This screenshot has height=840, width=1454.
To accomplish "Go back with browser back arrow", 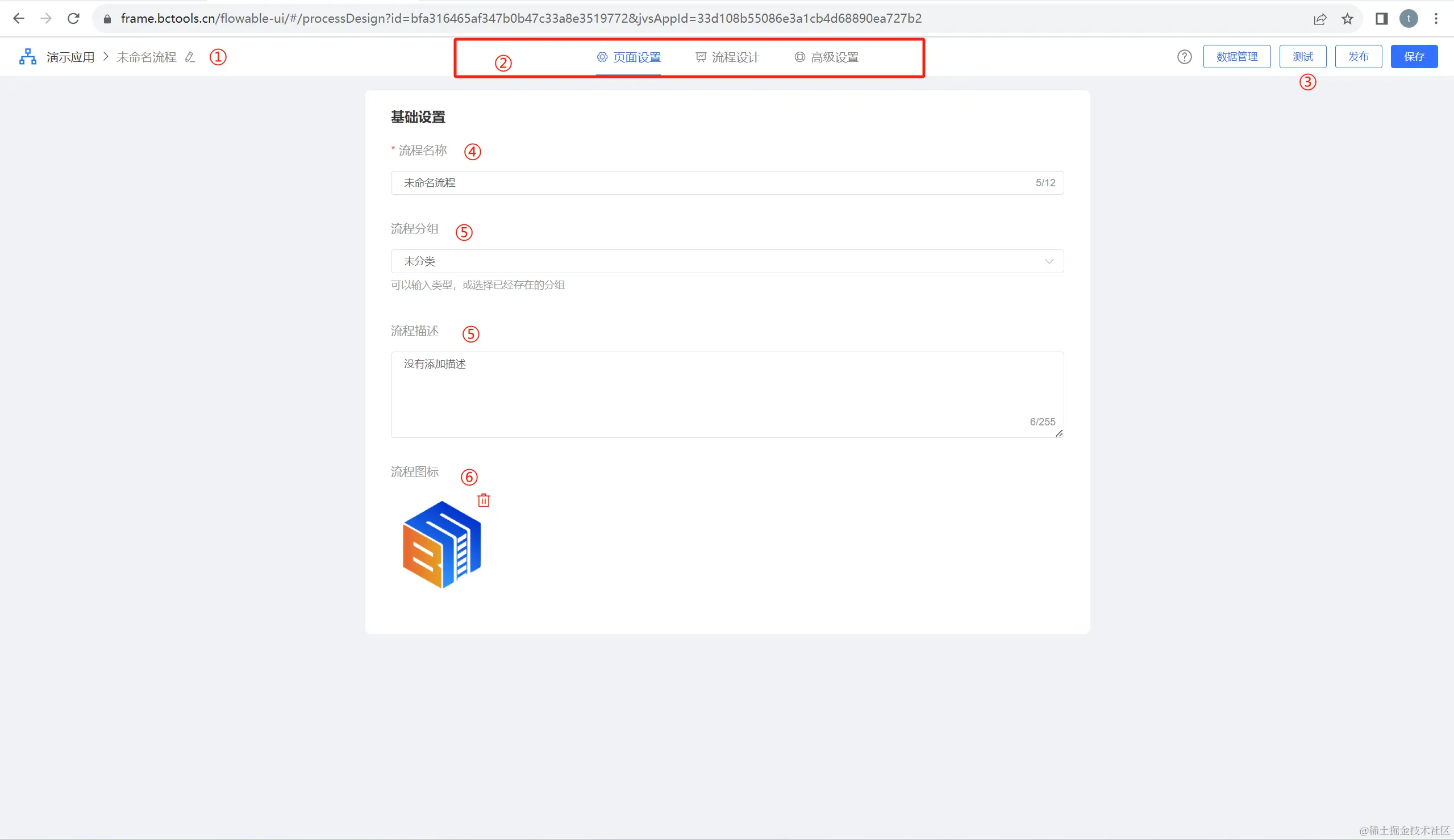I will point(18,19).
